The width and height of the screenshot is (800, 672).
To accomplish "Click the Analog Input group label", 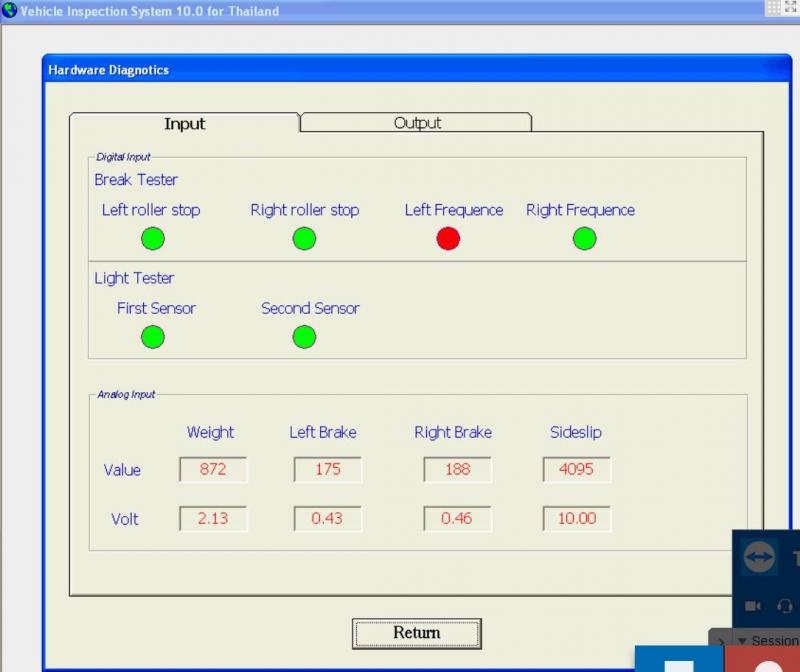I will 126,394.
